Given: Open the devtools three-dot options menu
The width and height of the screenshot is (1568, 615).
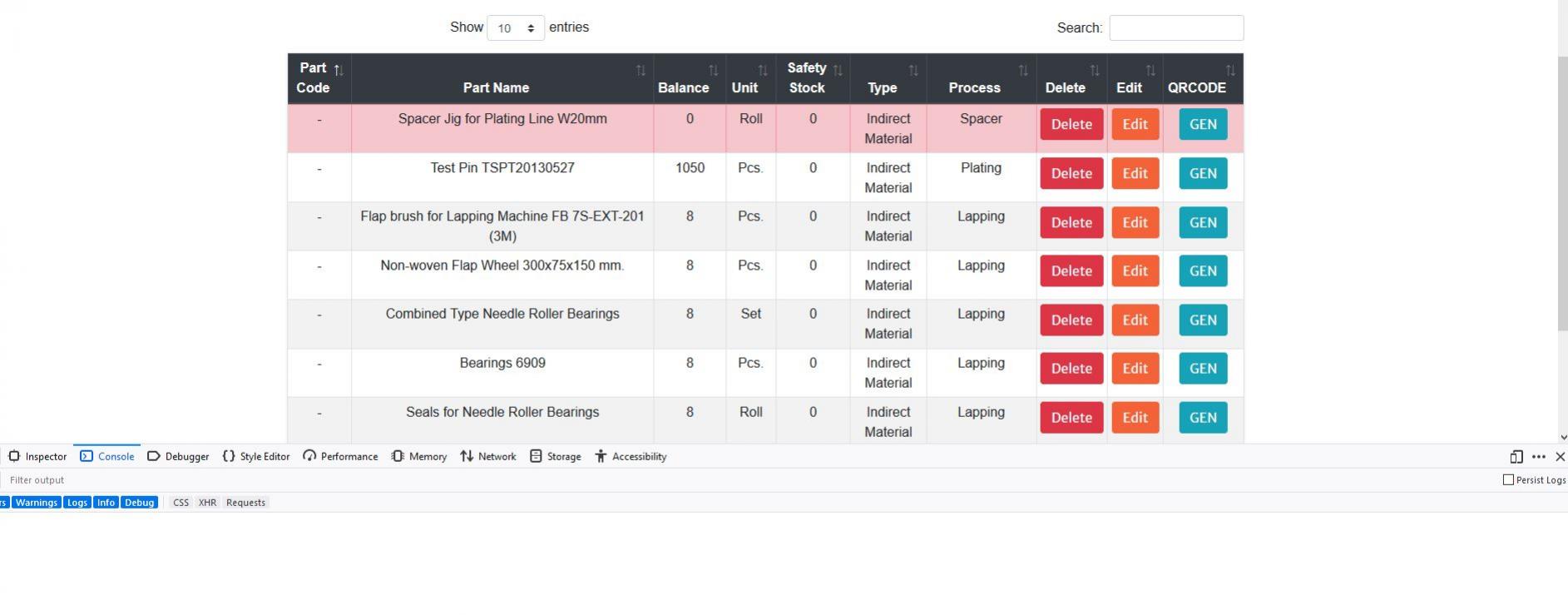Looking at the screenshot, I should (1539, 457).
